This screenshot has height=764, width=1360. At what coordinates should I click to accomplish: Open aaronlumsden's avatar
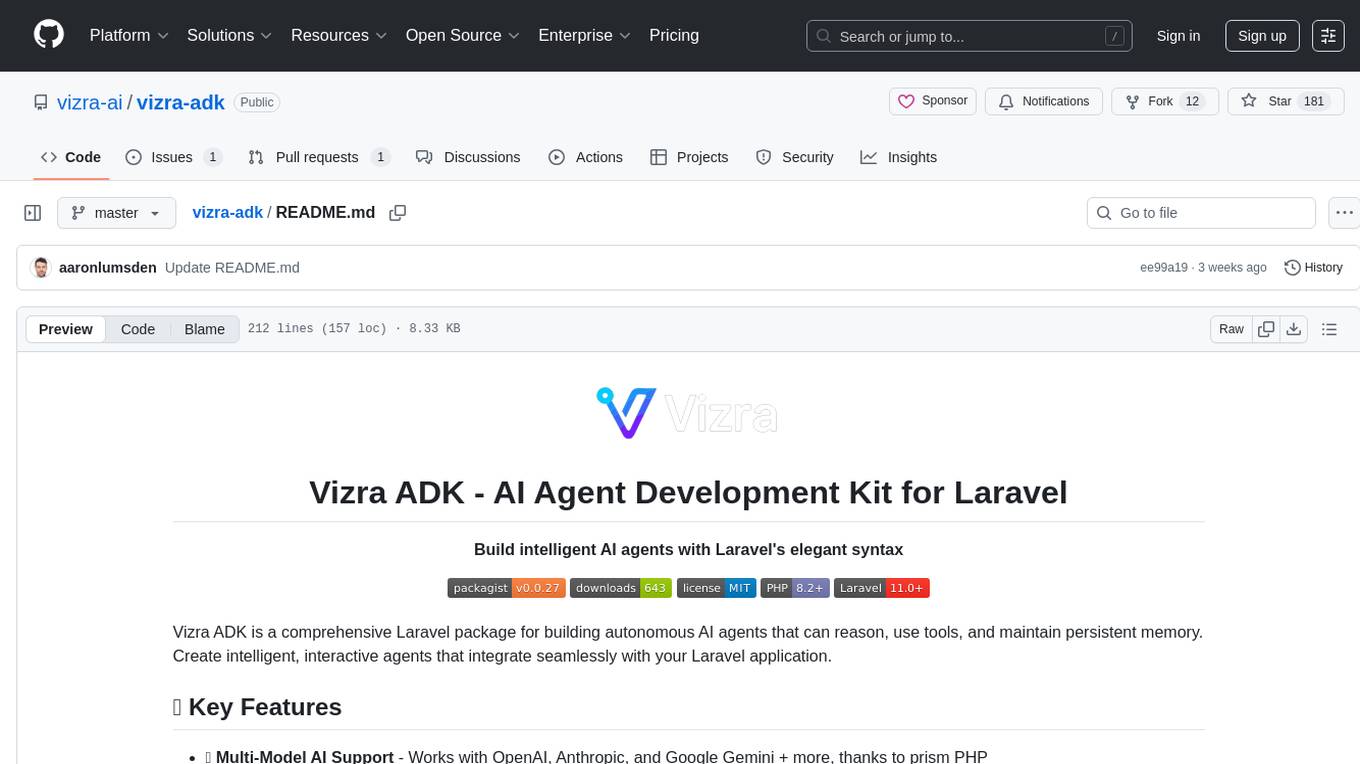coord(41,268)
